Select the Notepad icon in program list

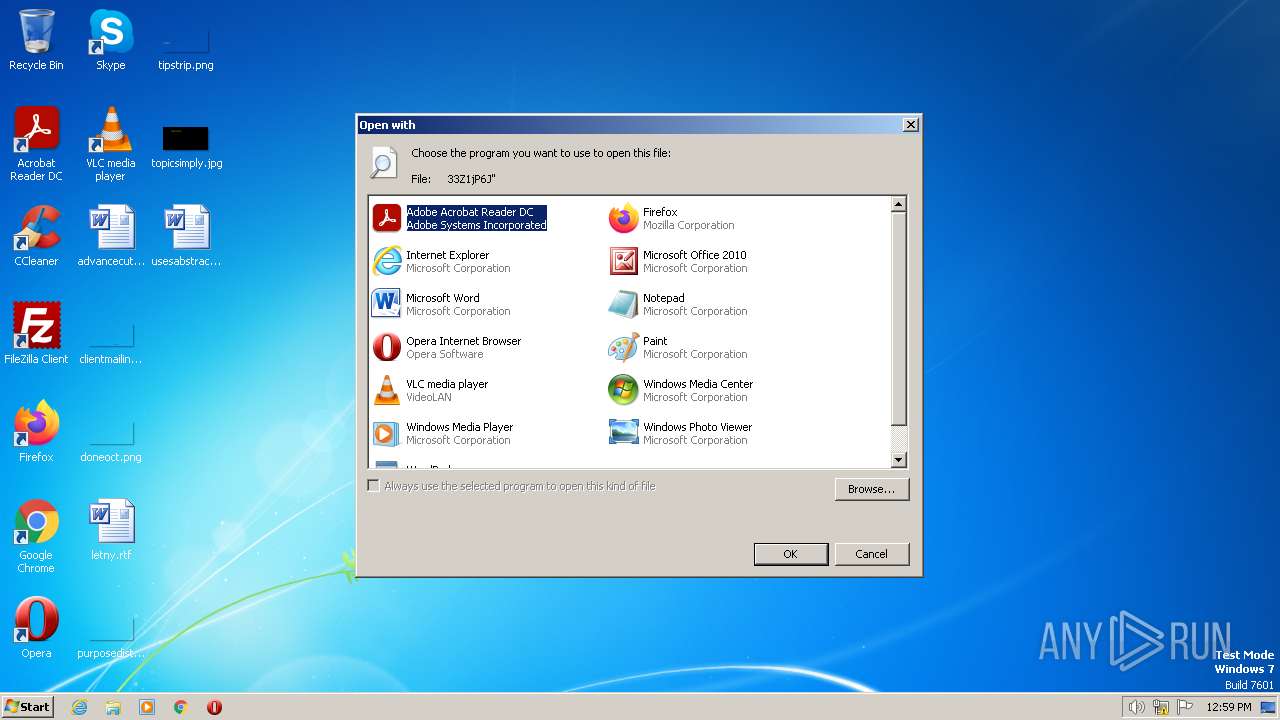click(624, 304)
